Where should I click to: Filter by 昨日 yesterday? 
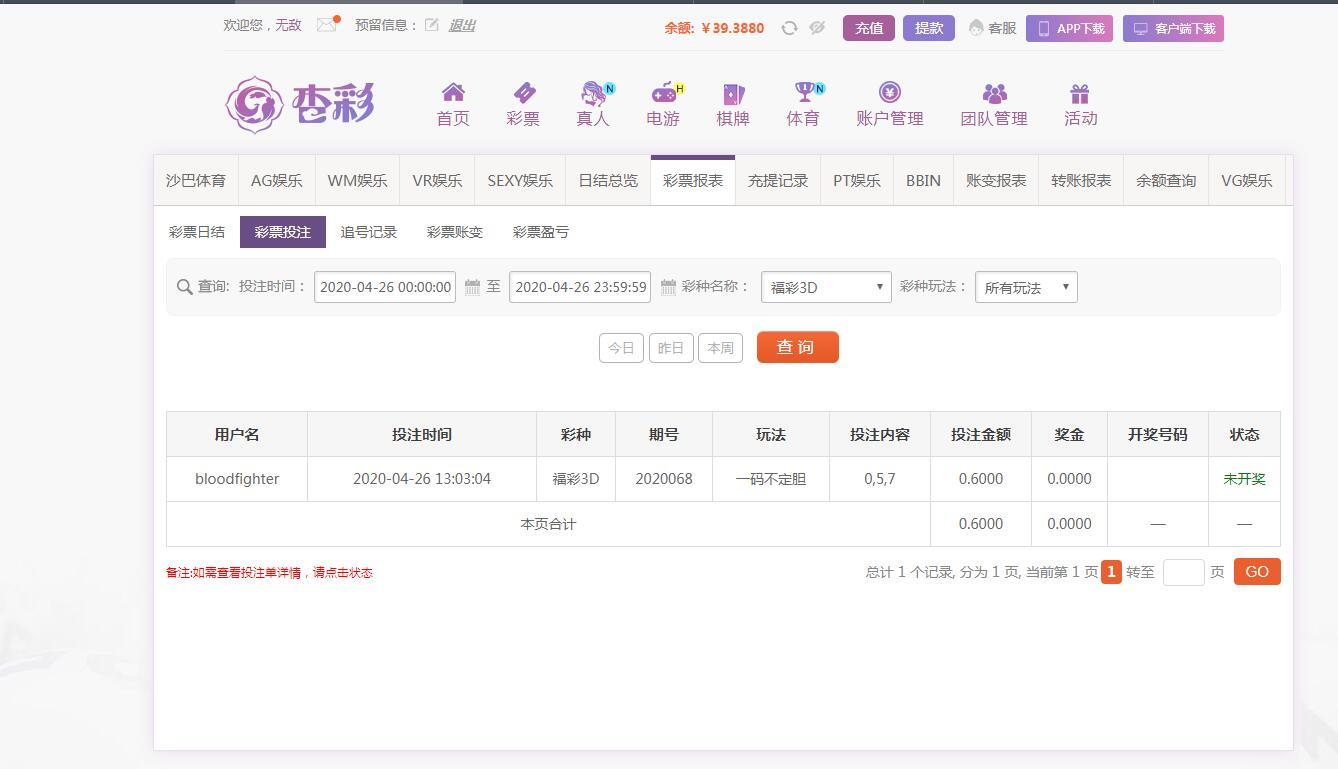click(671, 348)
